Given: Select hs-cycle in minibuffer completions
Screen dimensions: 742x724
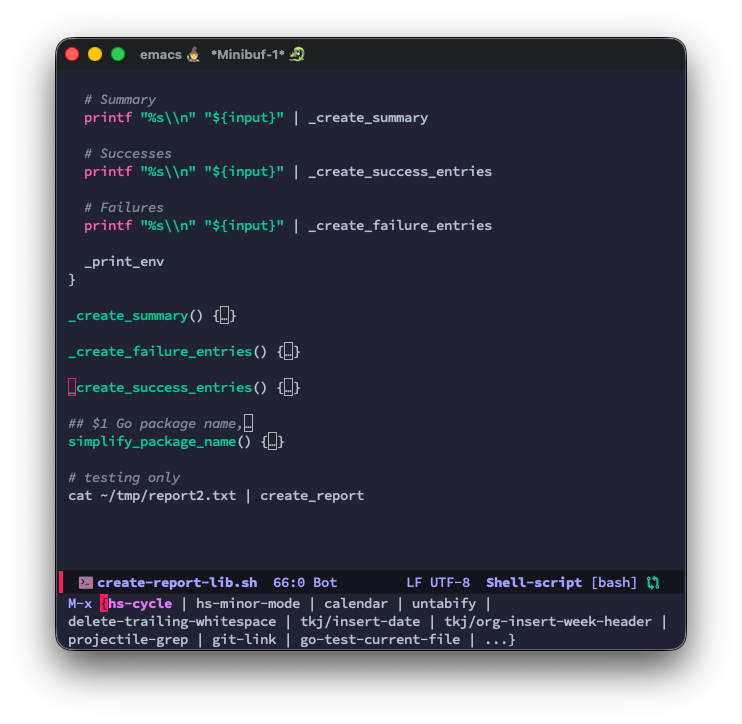Looking at the screenshot, I should click(140, 603).
